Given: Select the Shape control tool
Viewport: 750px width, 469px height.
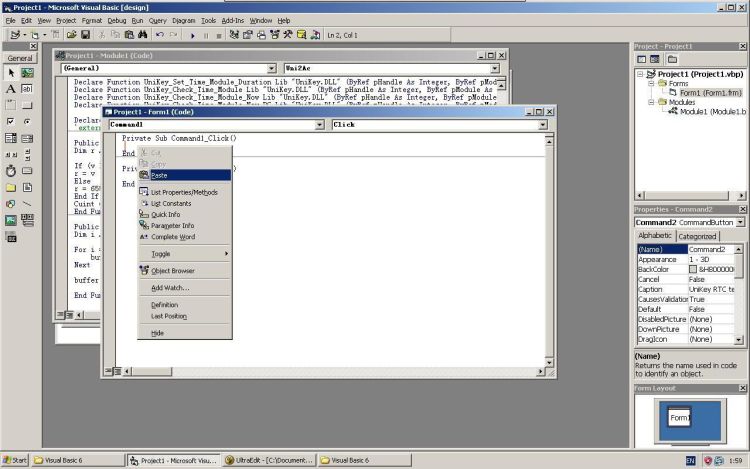Looking at the screenshot, I should 11,204.
